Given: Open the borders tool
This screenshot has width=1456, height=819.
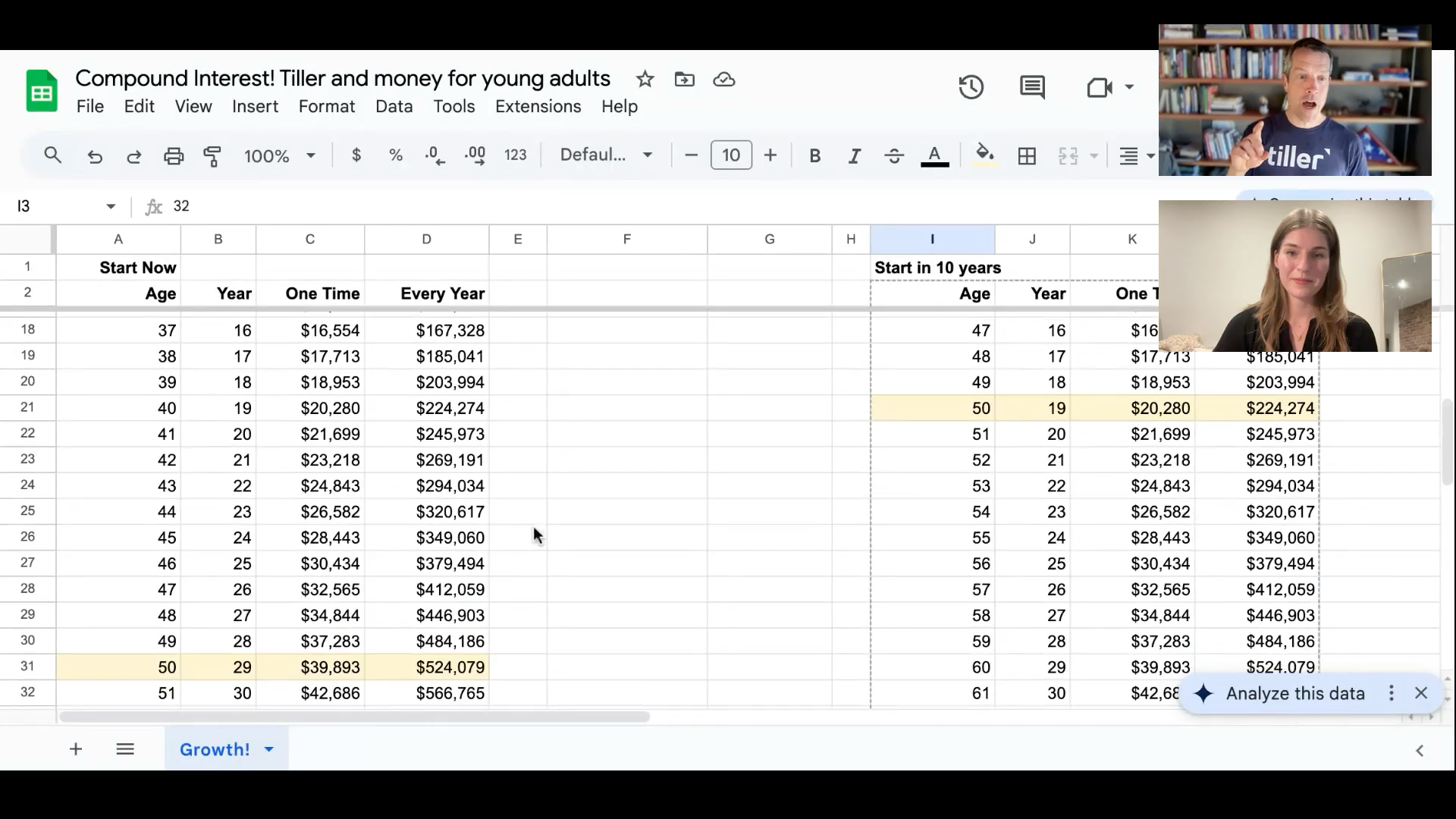Looking at the screenshot, I should pos(1027,156).
